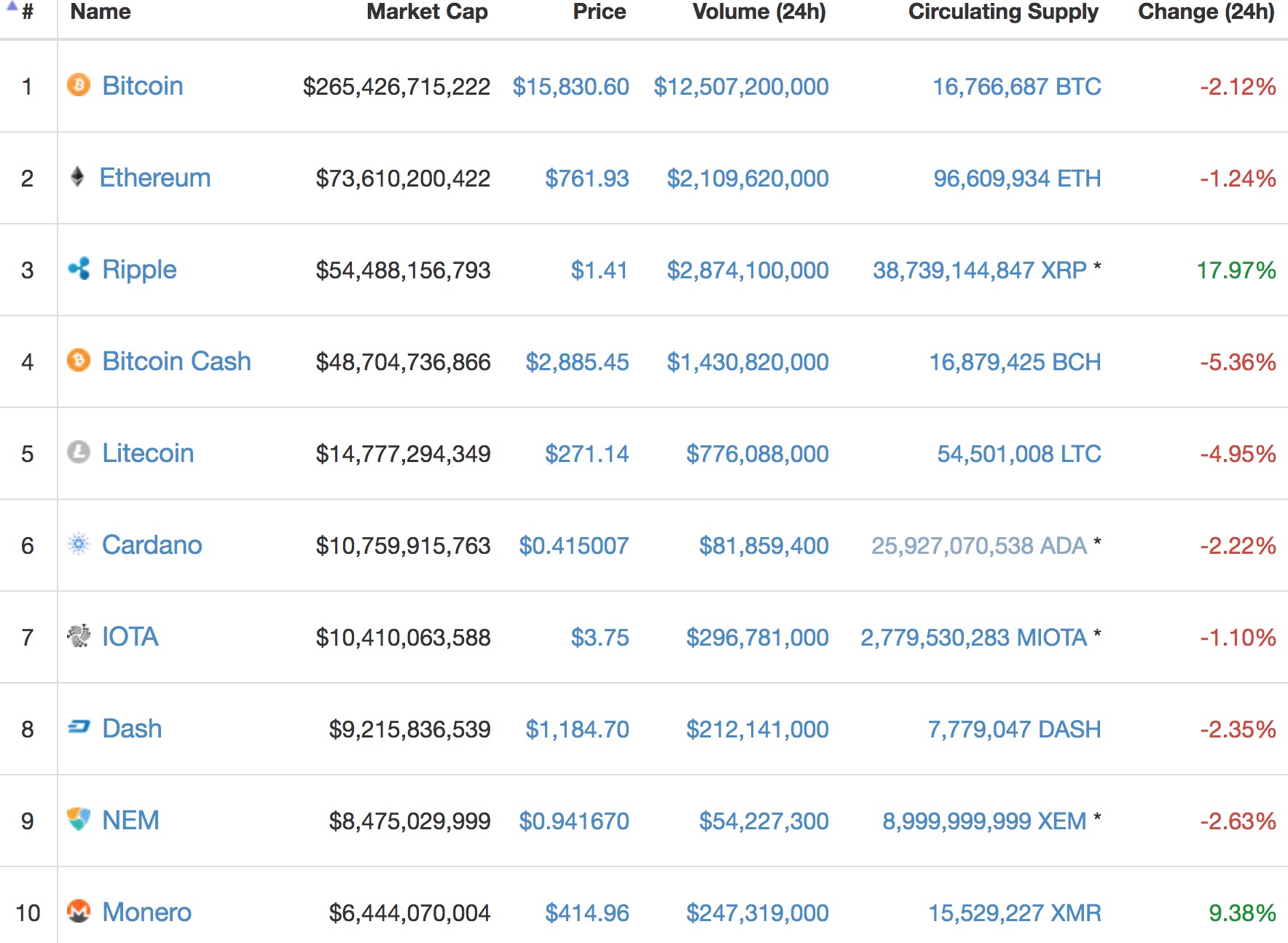Click Dash price $1,184.70
This screenshot has height=943, width=1288.
[577, 729]
